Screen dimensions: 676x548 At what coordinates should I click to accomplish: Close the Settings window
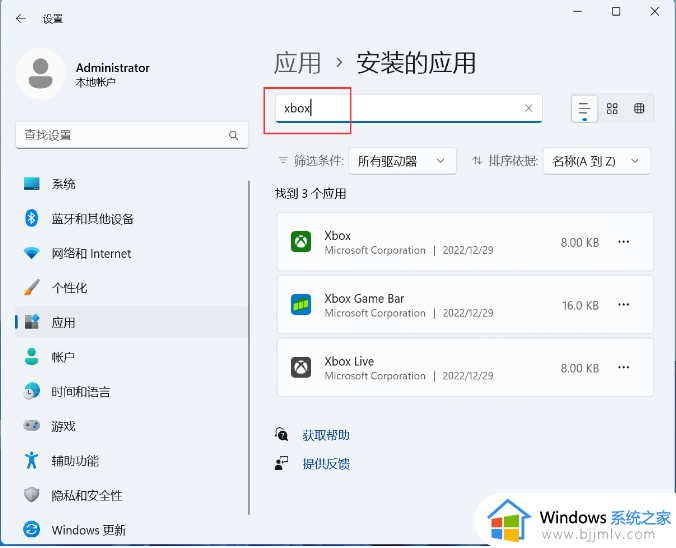(x=654, y=12)
